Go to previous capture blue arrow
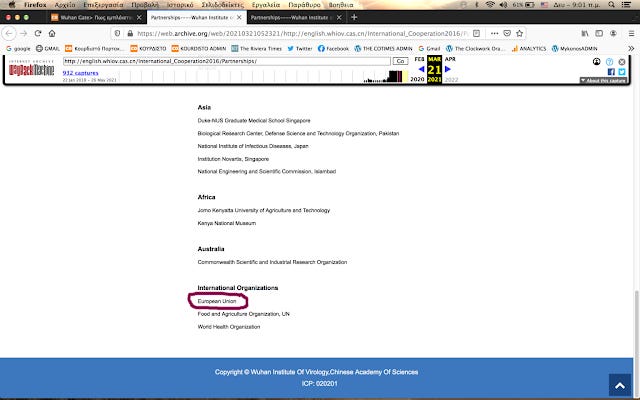The image size is (640, 400). pyautogui.click(x=421, y=69)
